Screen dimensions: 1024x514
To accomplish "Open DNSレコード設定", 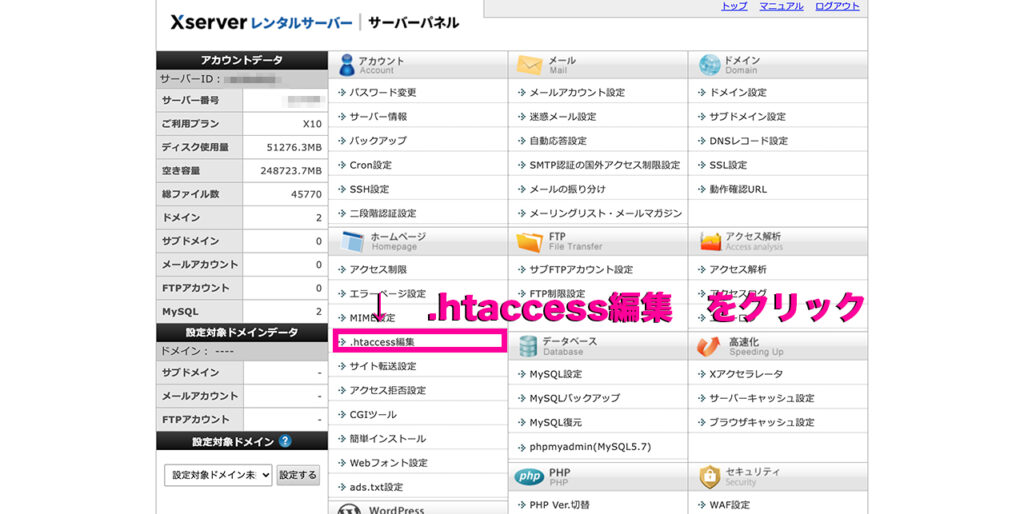I will [748, 140].
